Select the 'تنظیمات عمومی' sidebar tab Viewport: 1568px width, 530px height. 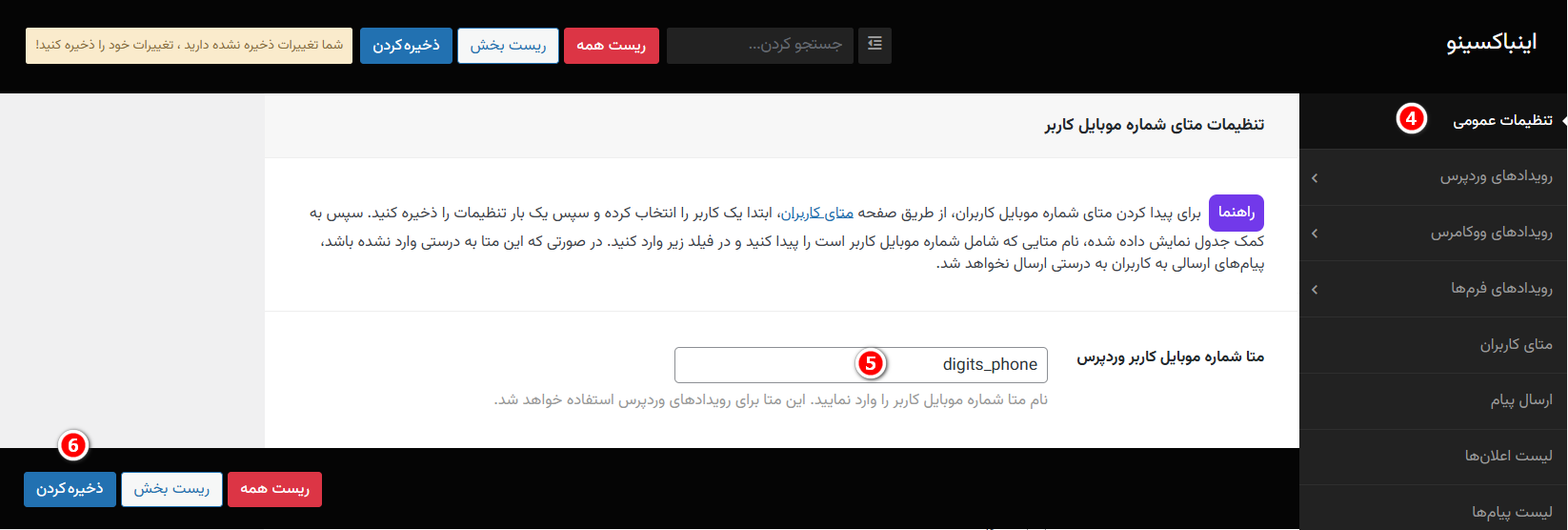pyautogui.click(x=1501, y=120)
